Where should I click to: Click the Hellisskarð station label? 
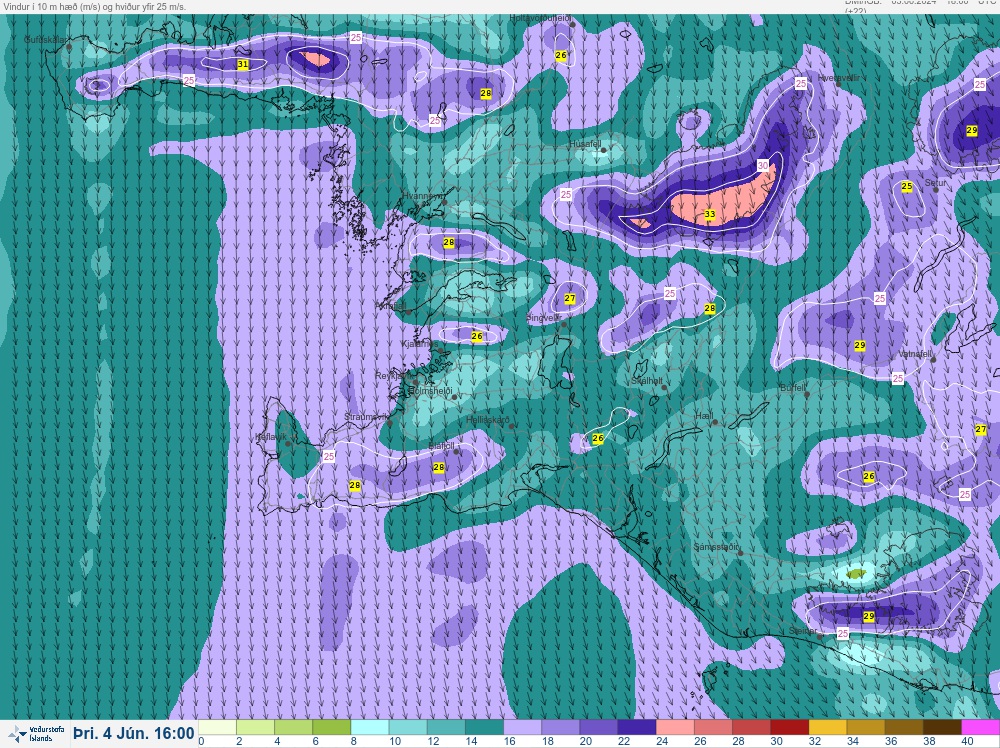point(488,420)
